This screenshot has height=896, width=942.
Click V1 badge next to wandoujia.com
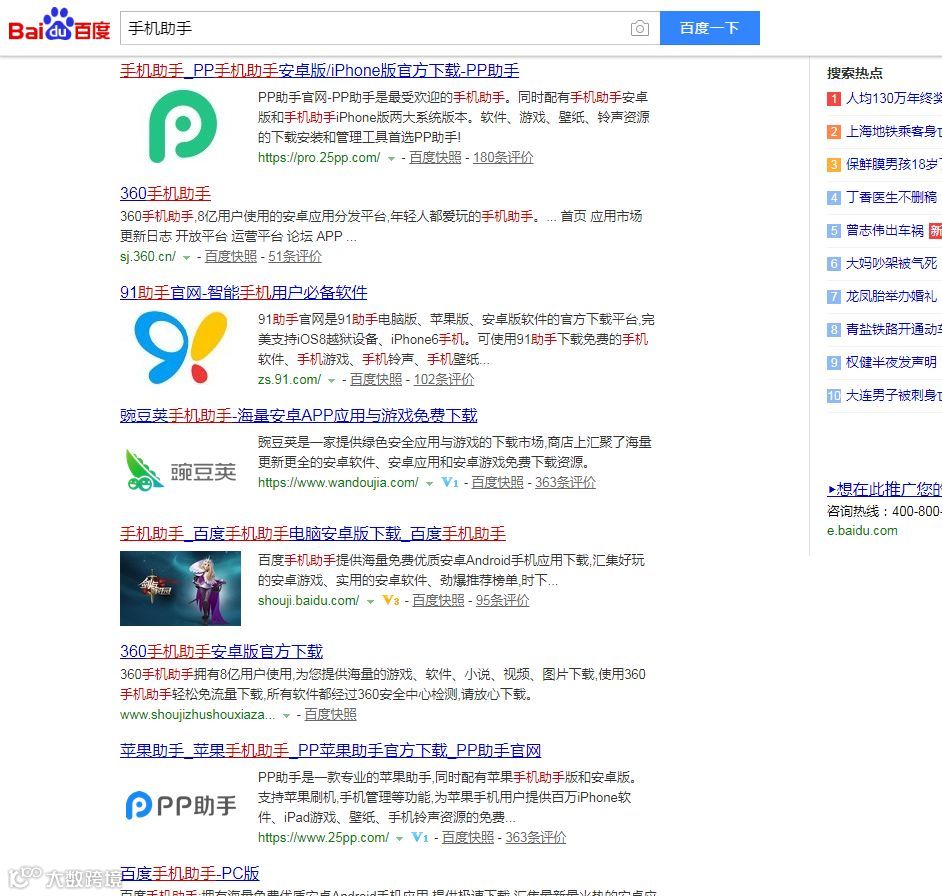point(450,482)
